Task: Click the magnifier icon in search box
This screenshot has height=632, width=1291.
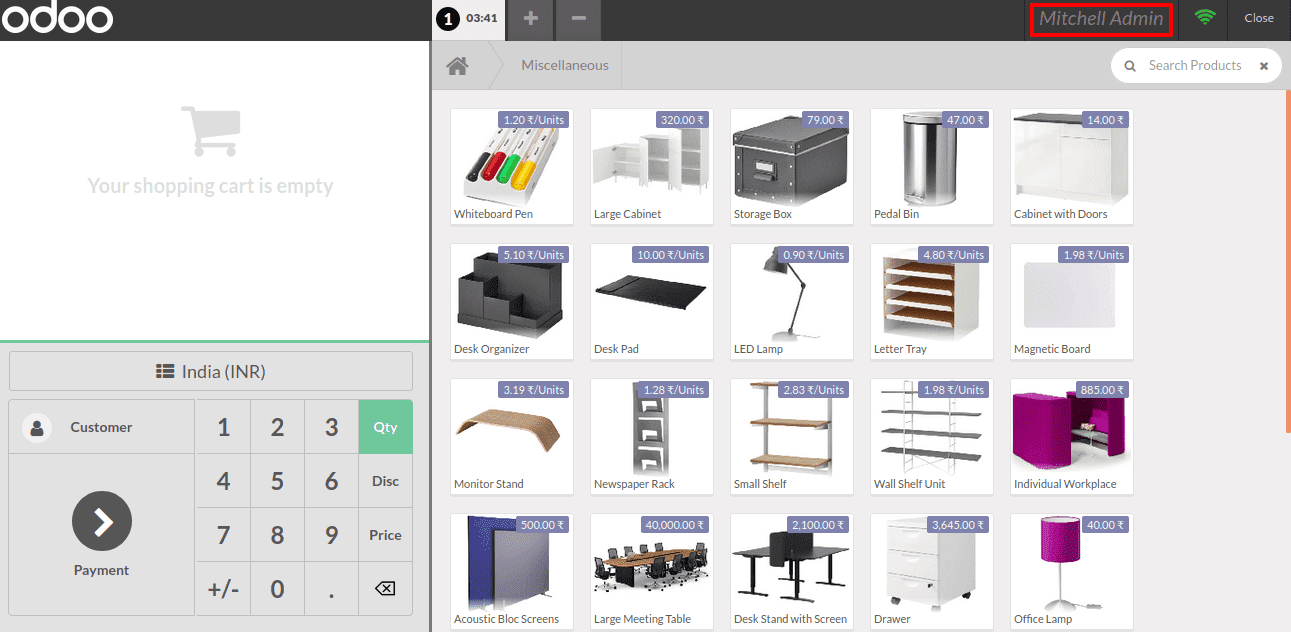Action: tap(1131, 66)
